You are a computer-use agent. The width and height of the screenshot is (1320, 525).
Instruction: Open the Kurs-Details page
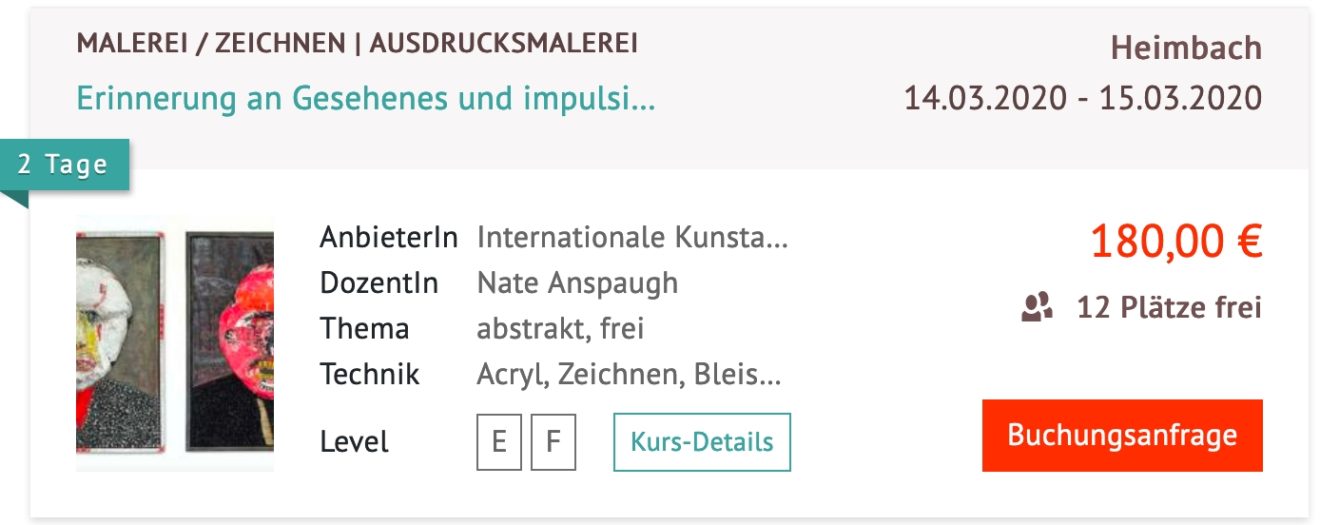[x=701, y=441]
